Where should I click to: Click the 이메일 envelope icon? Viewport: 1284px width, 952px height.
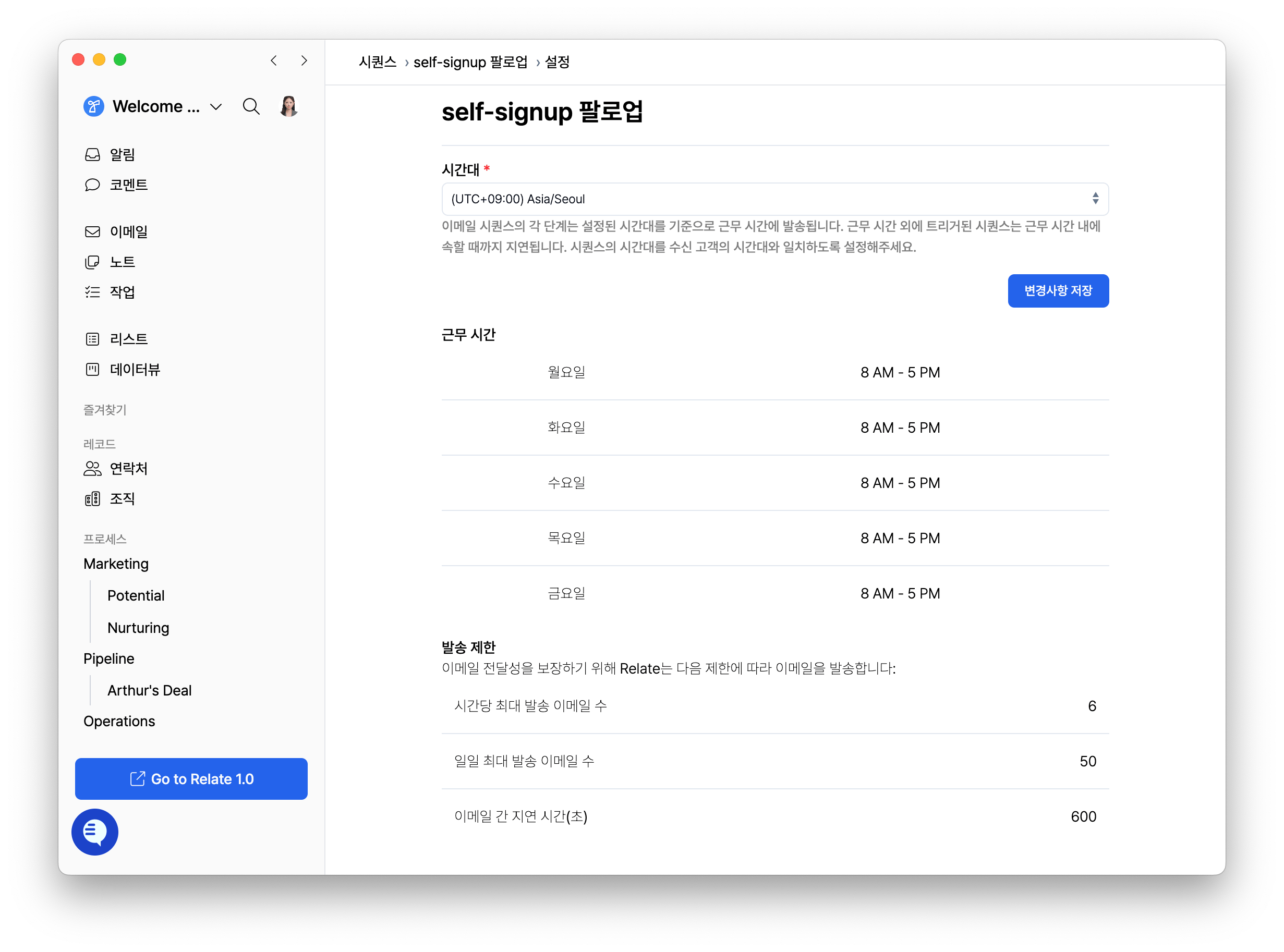point(92,231)
